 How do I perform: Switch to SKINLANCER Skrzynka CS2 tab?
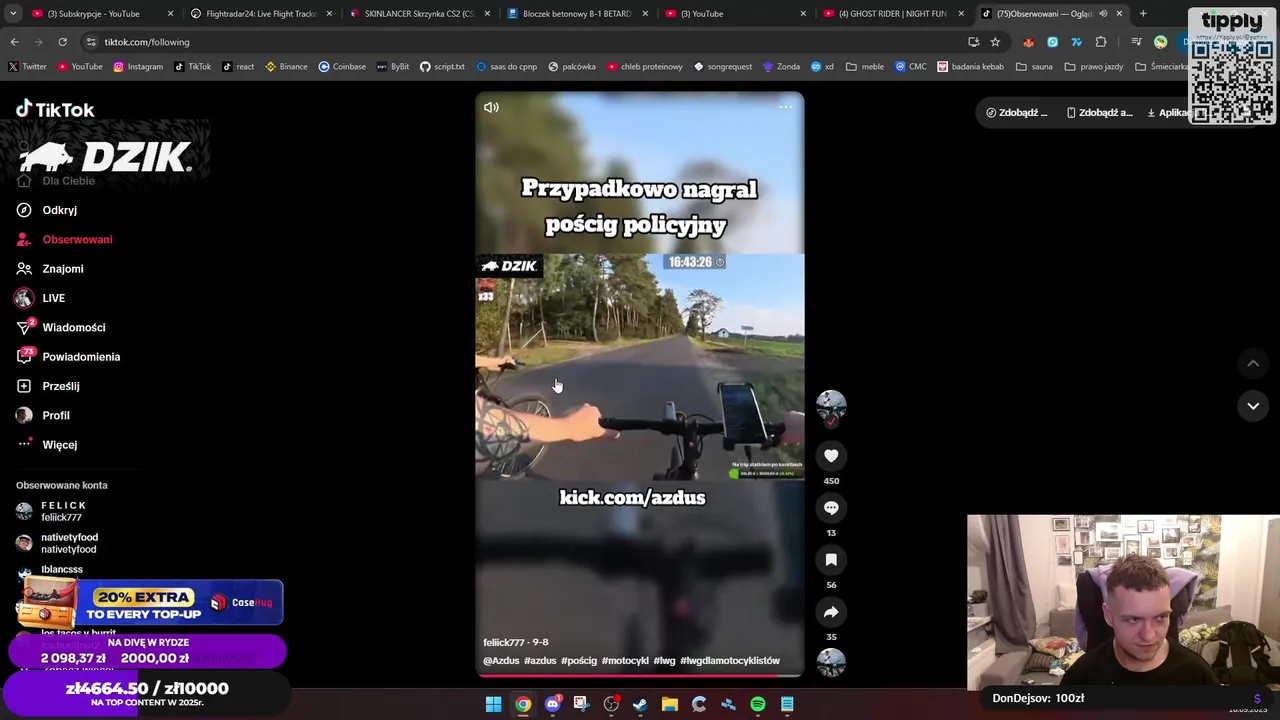pyautogui.click(x=418, y=14)
